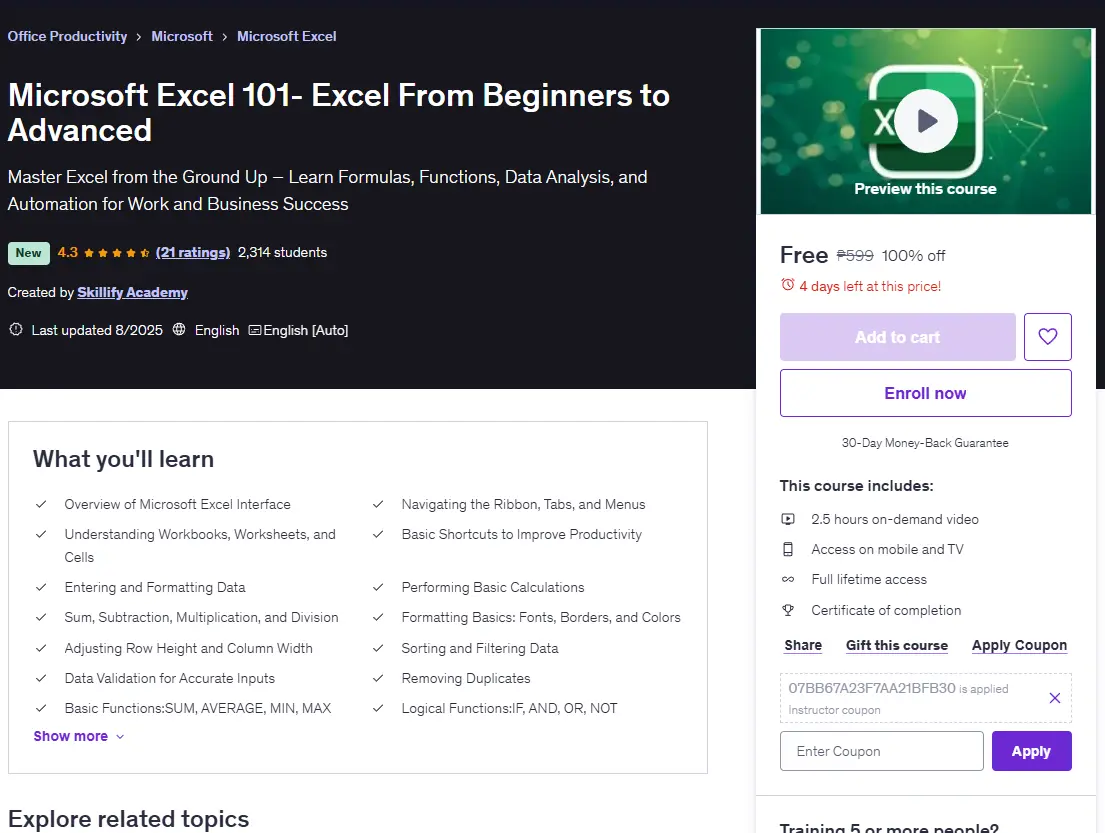Click the Enroll now button

pos(925,393)
